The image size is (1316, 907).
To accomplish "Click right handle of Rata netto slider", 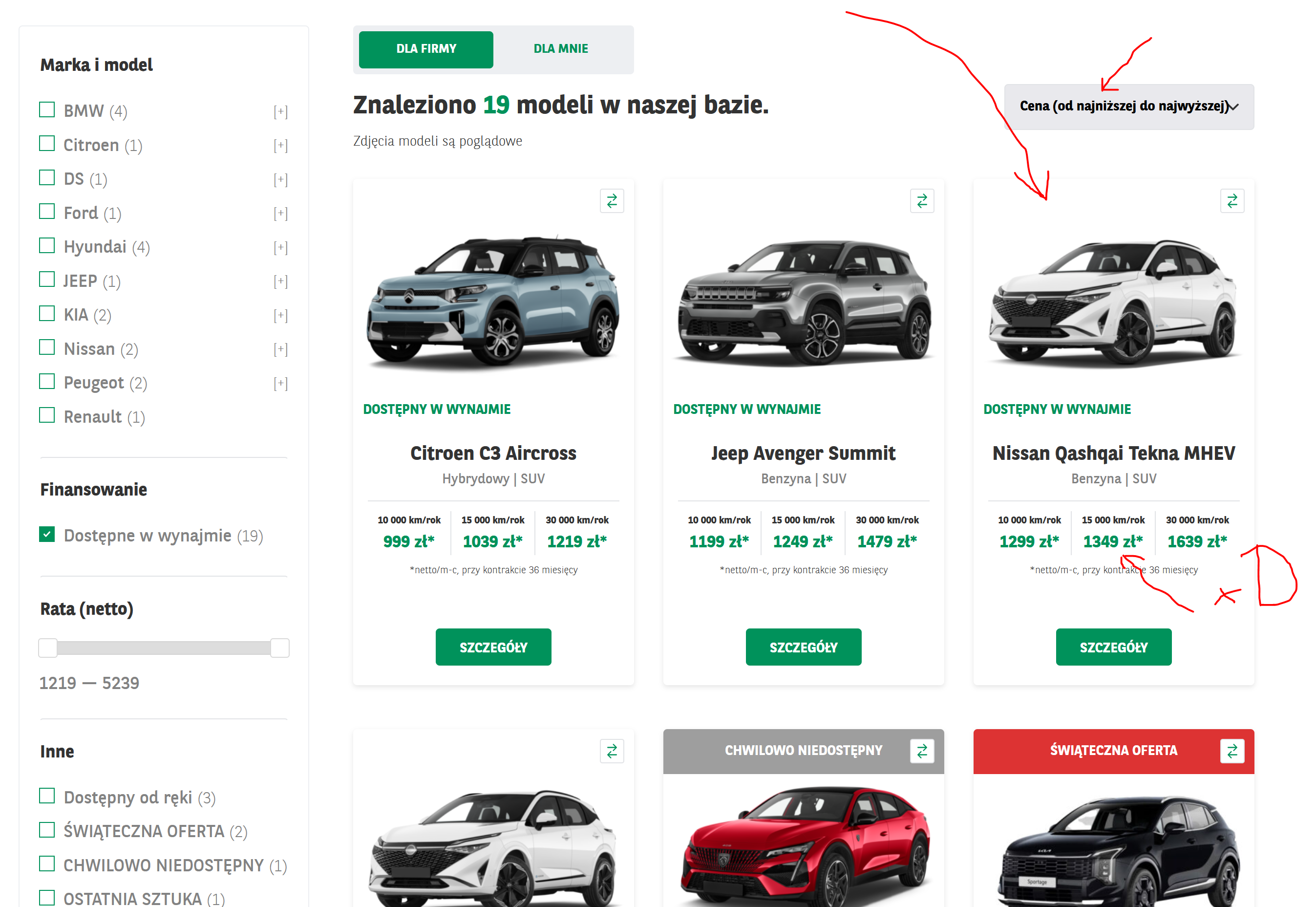I will pos(279,648).
